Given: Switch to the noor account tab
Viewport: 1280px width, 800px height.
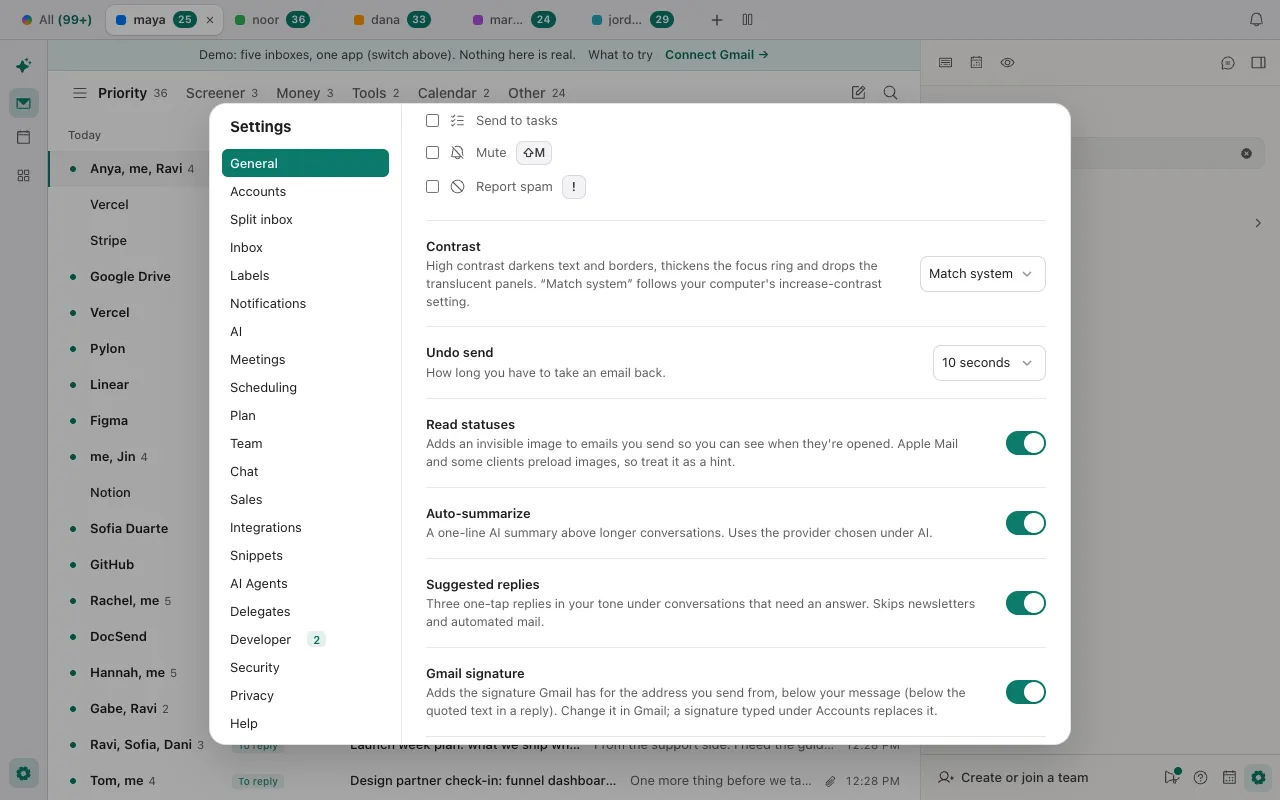Looking at the screenshot, I should [x=271, y=20].
